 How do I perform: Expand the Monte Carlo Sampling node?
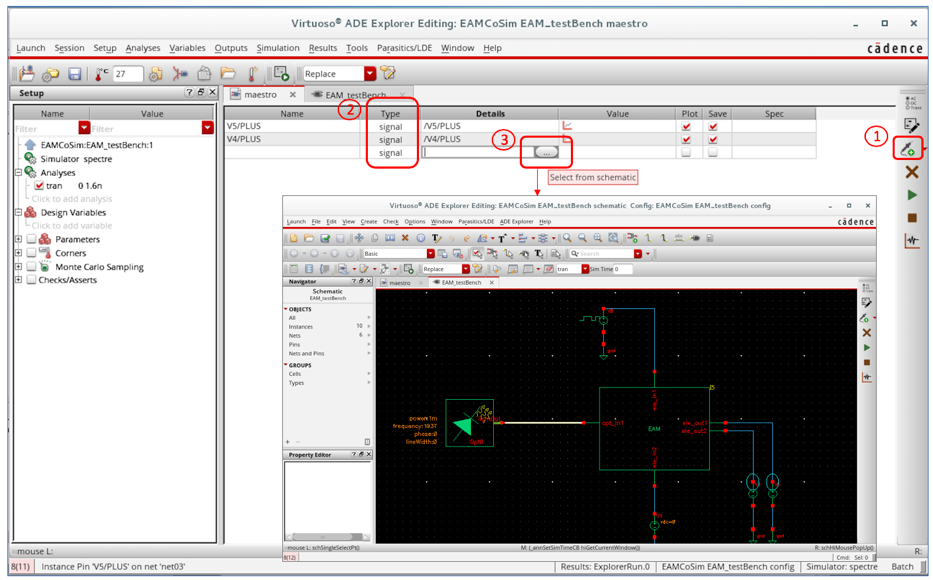(18, 267)
